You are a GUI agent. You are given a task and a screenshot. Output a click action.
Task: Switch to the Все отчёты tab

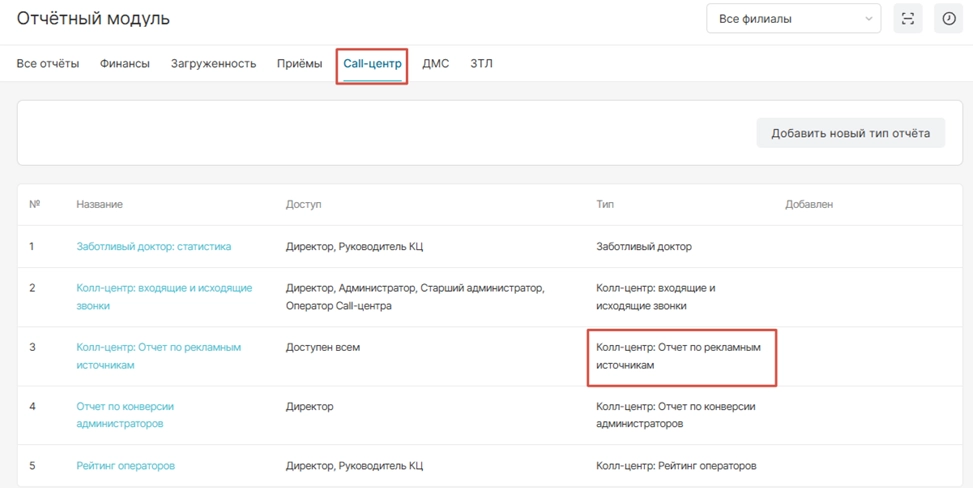(x=48, y=64)
